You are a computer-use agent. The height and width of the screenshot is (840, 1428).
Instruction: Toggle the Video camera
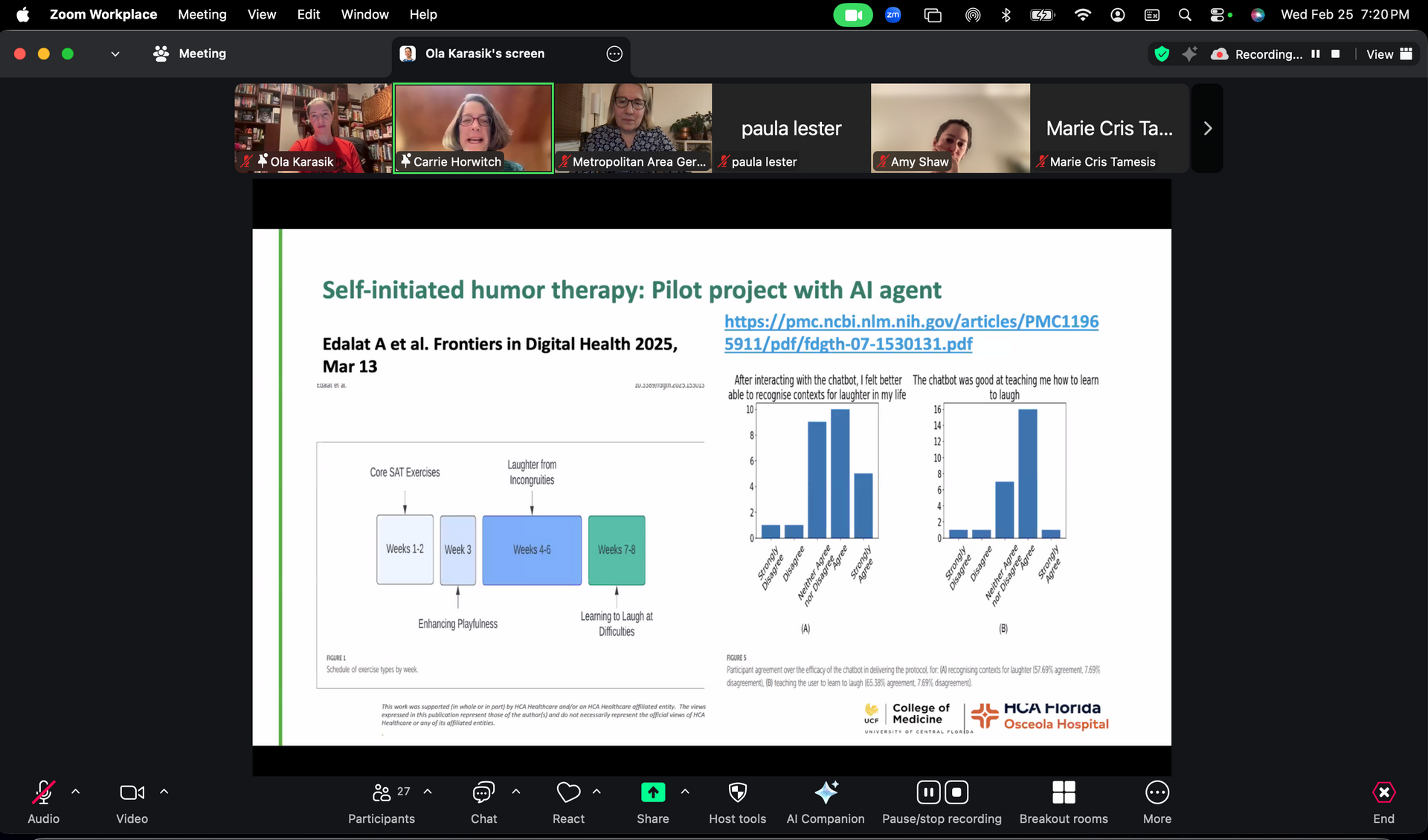132,793
